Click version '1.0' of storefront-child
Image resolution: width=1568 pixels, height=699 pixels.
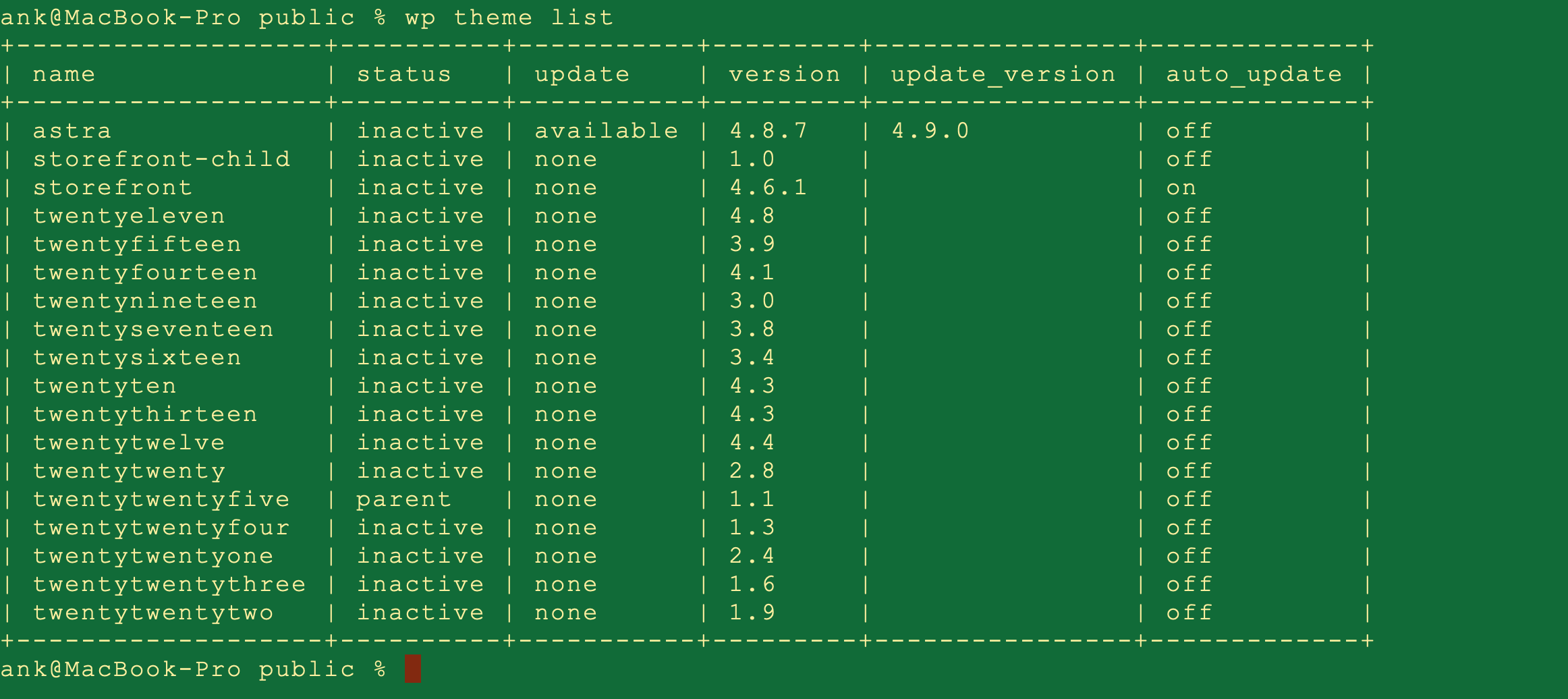752,159
